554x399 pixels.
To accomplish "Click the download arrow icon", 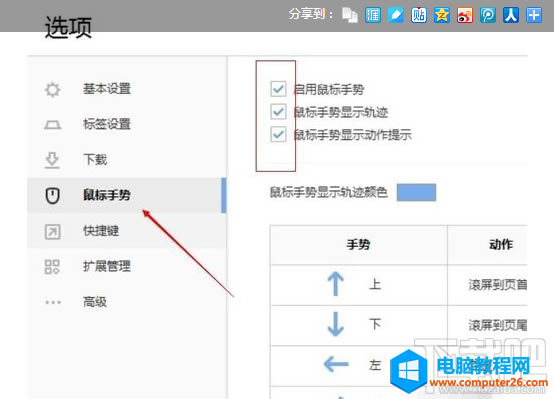I will (x=52, y=160).
